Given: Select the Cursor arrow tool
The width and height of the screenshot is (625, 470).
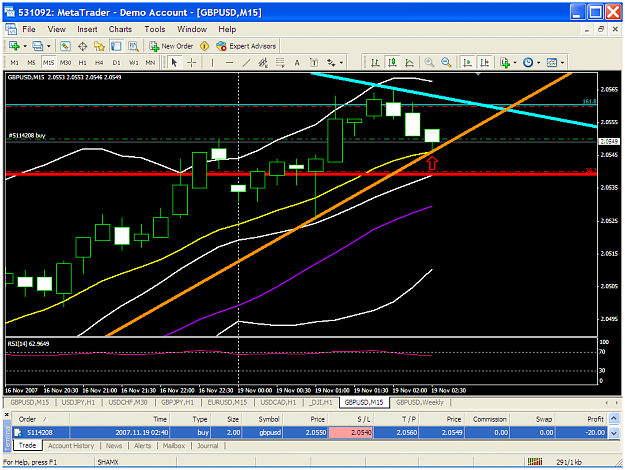Looking at the screenshot, I should tap(174, 63).
